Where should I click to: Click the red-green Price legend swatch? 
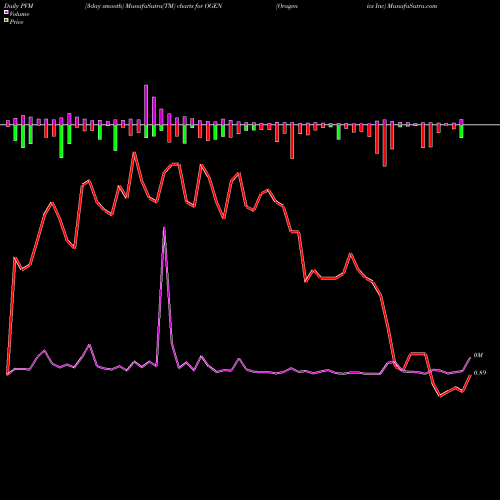pos(6,21)
